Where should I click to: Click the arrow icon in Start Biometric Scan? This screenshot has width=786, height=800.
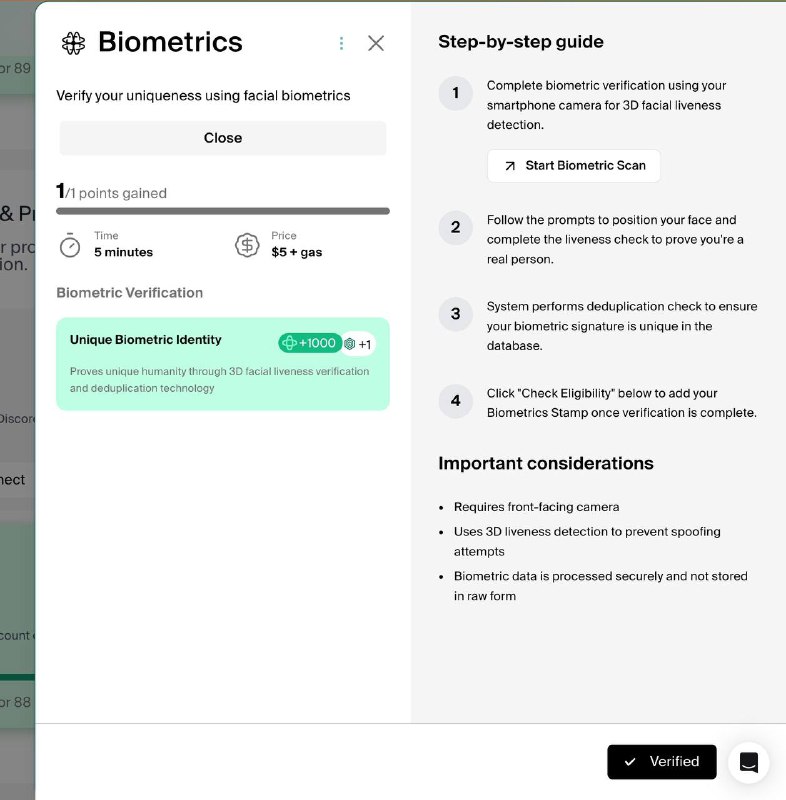[510, 166]
